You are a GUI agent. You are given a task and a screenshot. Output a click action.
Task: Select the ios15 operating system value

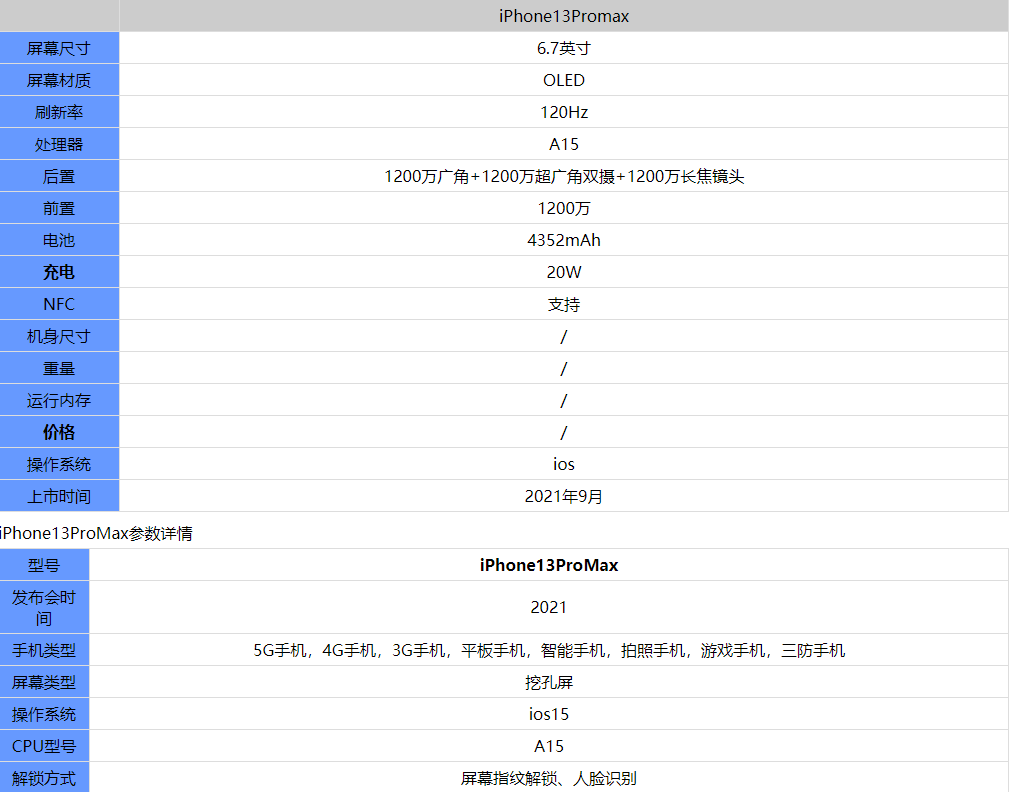tap(548, 714)
